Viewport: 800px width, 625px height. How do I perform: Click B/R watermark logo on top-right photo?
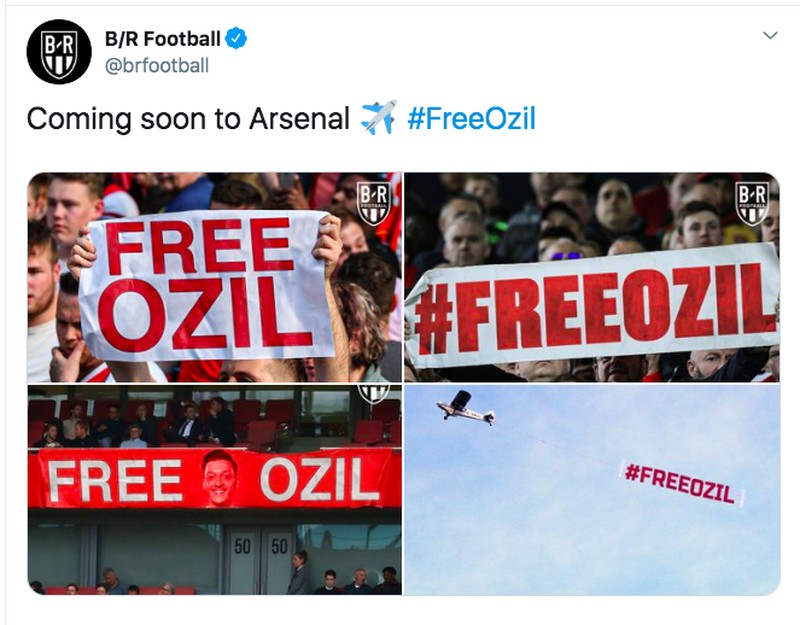point(751,201)
